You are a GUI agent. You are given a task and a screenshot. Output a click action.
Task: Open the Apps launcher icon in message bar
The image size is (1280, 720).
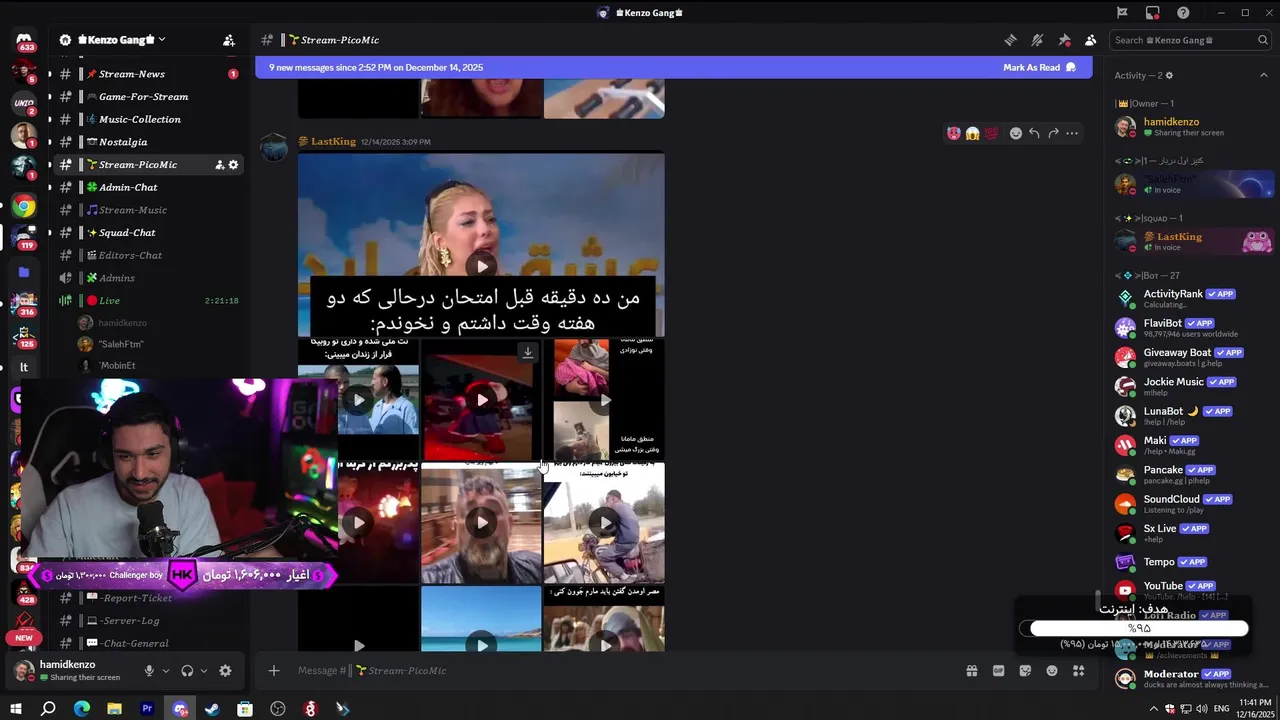coord(1078,671)
